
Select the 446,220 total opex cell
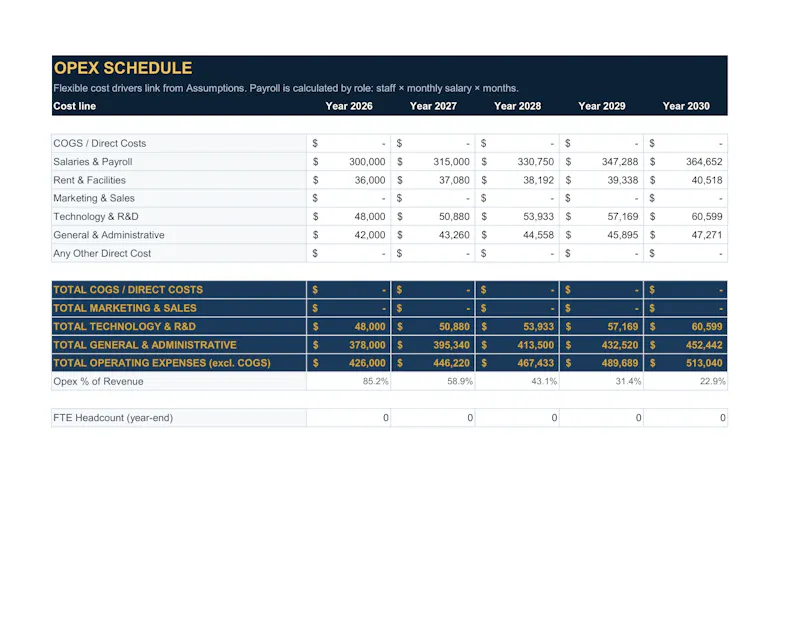coord(433,363)
